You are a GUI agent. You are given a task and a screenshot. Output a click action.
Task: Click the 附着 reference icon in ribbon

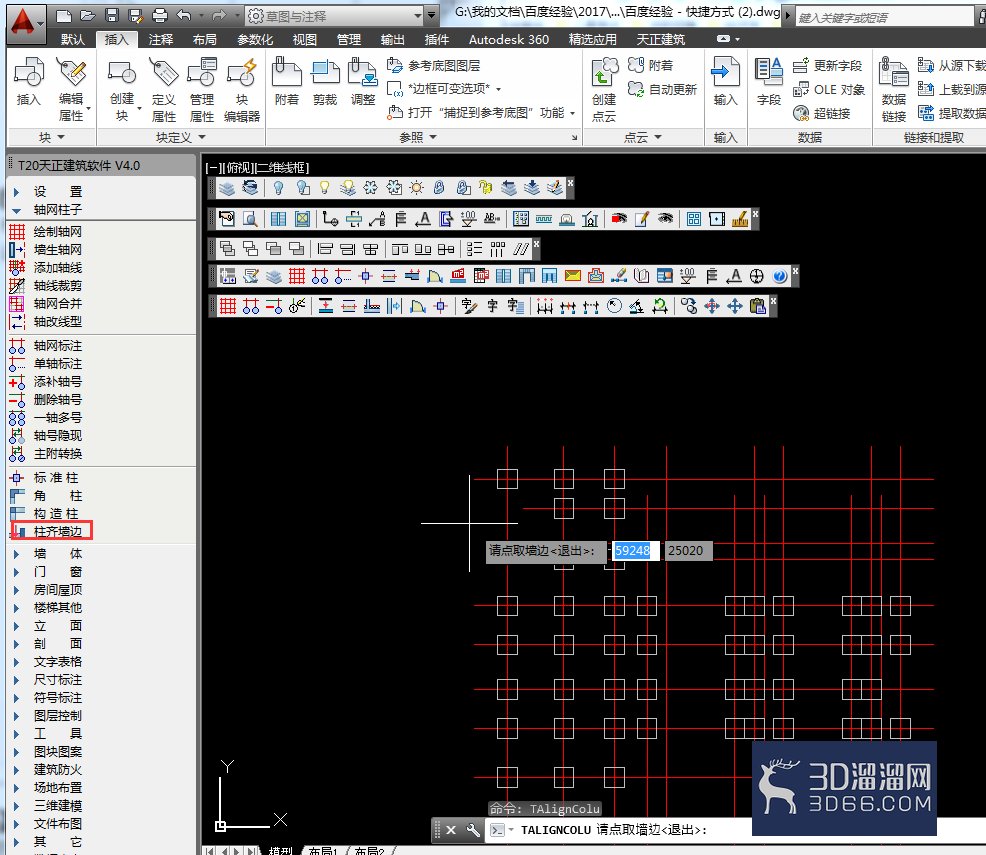(287, 82)
